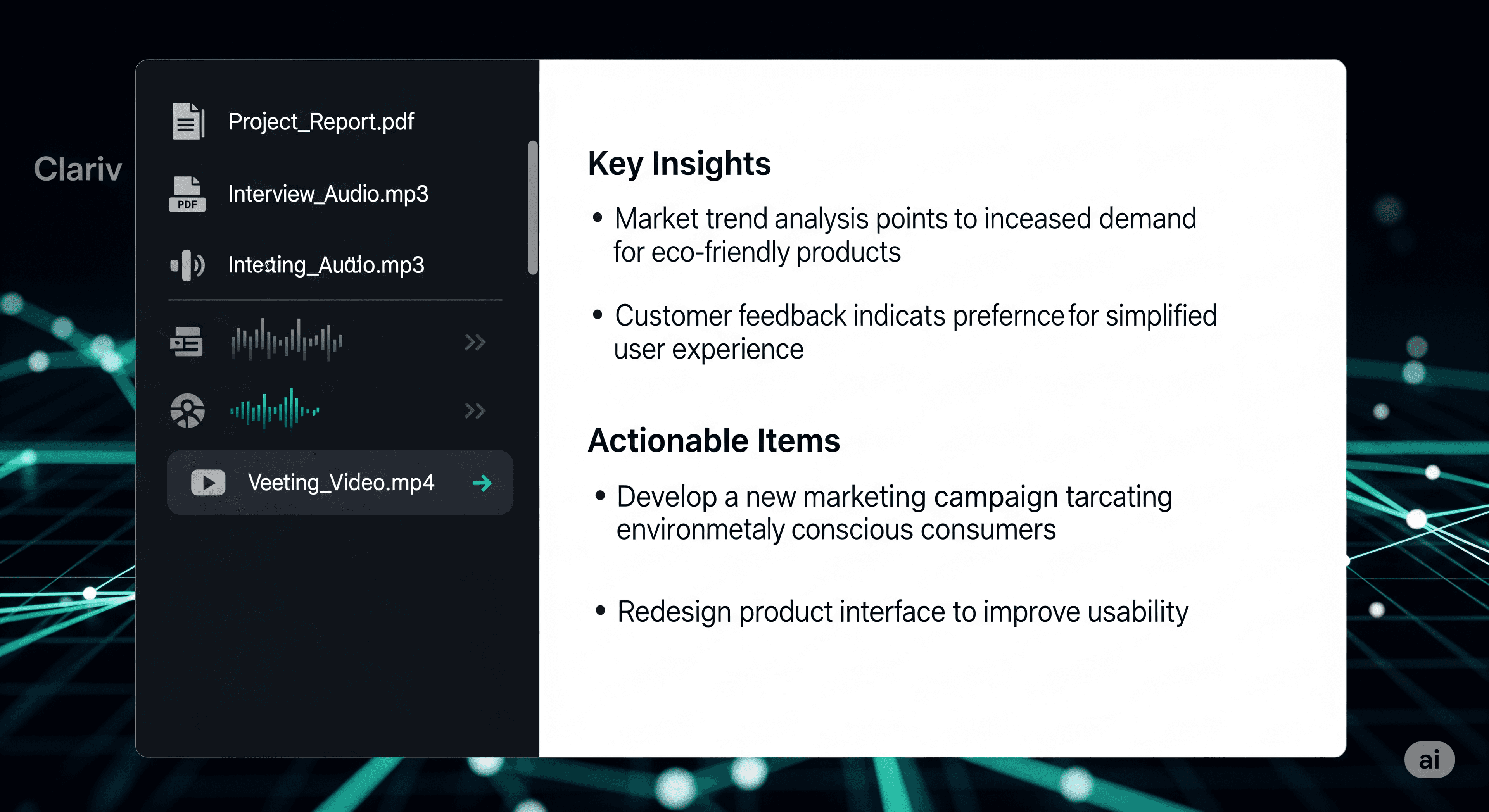
Task: Open Project_Report.pdf from the file list
Action: click(x=321, y=122)
